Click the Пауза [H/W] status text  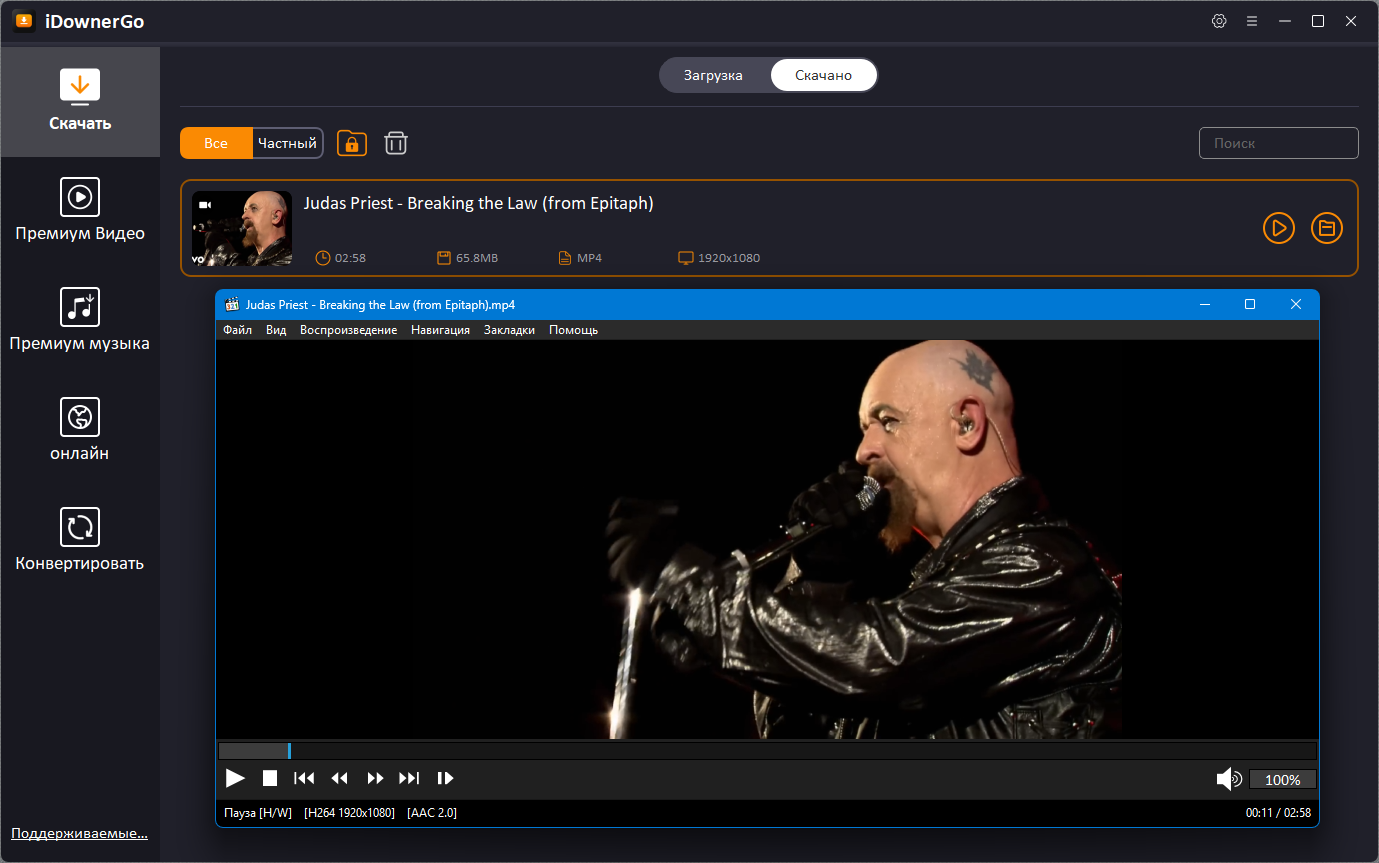[x=258, y=813]
